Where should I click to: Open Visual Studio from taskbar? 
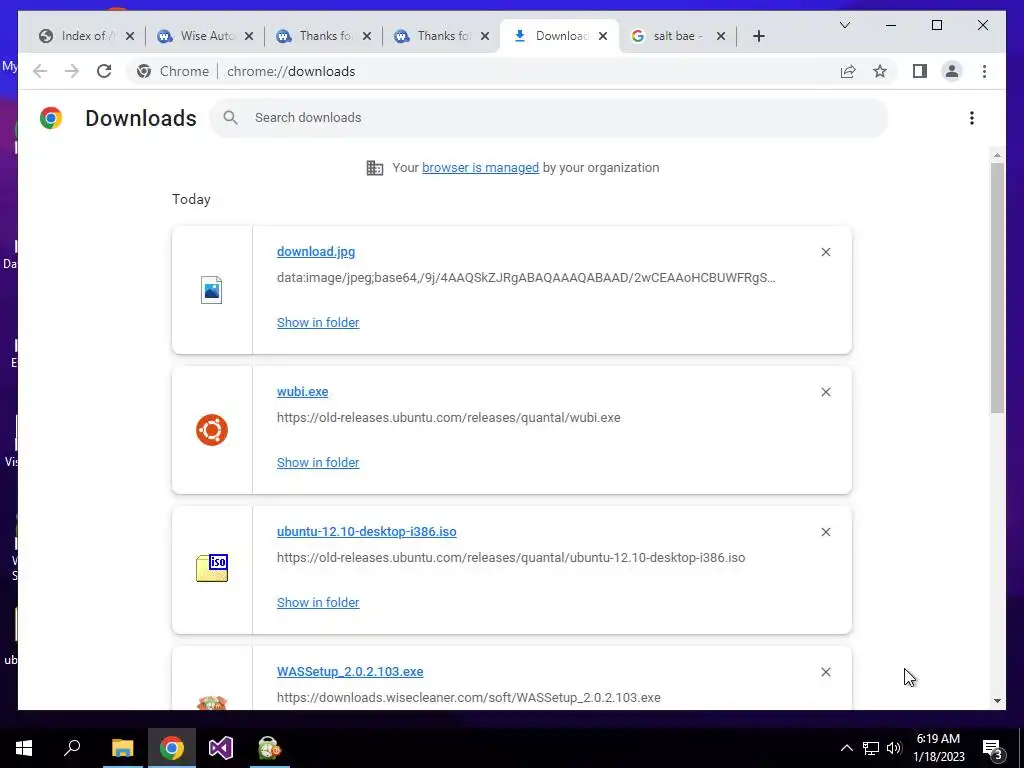pyautogui.click(x=221, y=748)
